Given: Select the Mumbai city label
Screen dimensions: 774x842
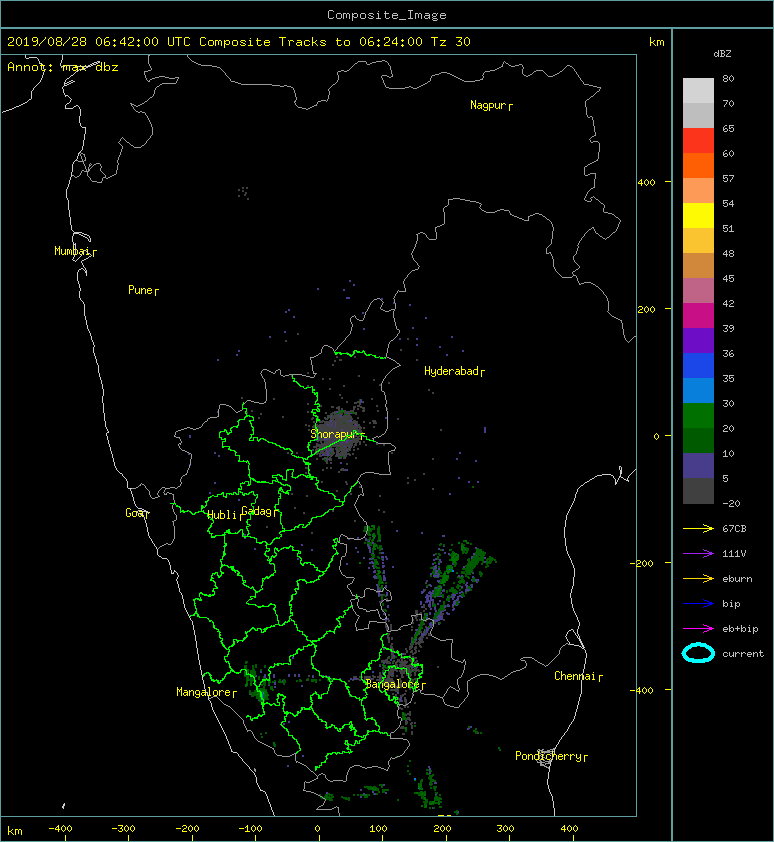Looking at the screenshot, I should pyautogui.click(x=75, y=251).
